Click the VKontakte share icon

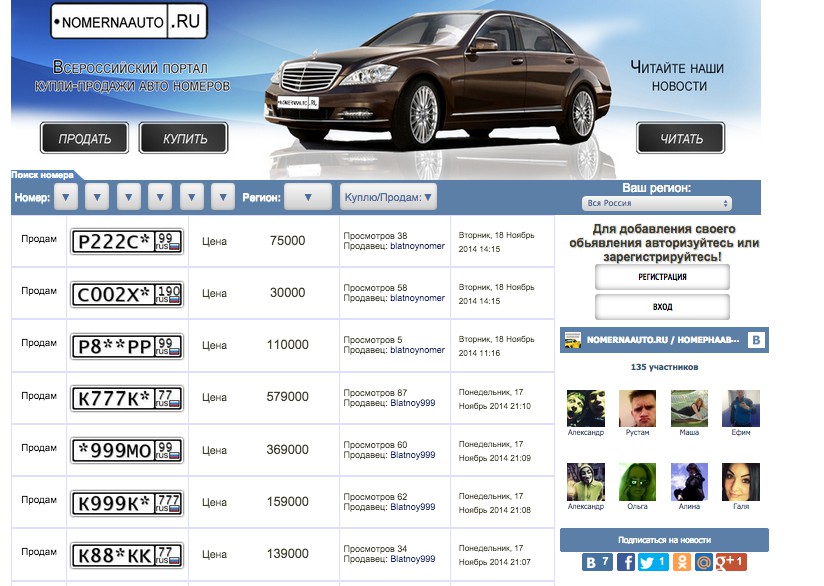[x=598, y=562]
